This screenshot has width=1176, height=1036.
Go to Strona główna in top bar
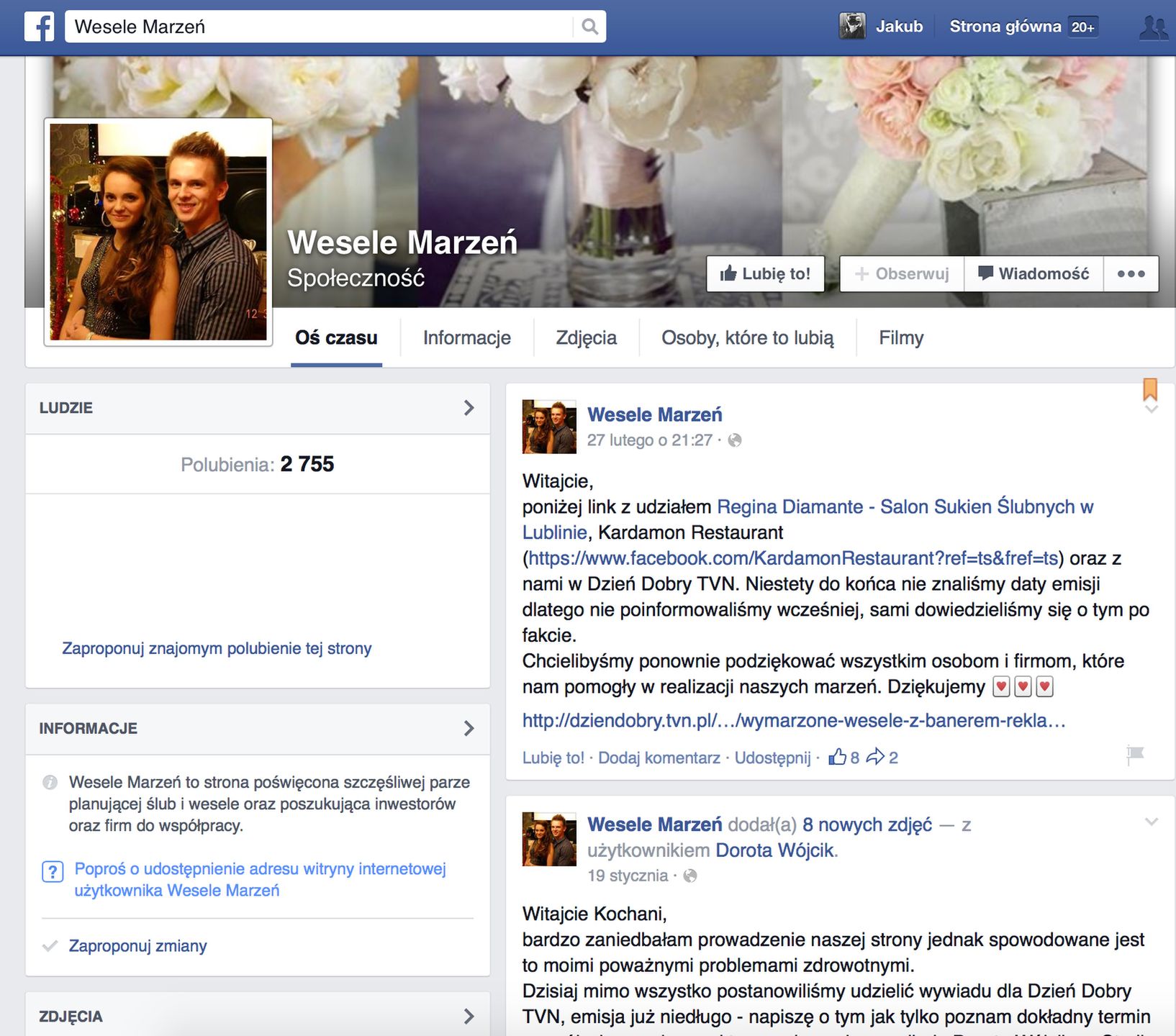pos(1005,27)
